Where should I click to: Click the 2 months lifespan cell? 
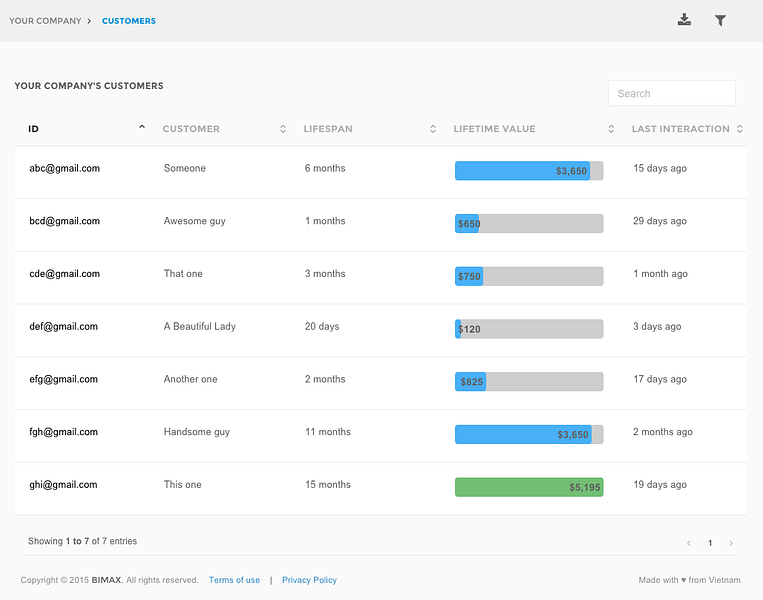pyautogui.click(x=325, y=379)
